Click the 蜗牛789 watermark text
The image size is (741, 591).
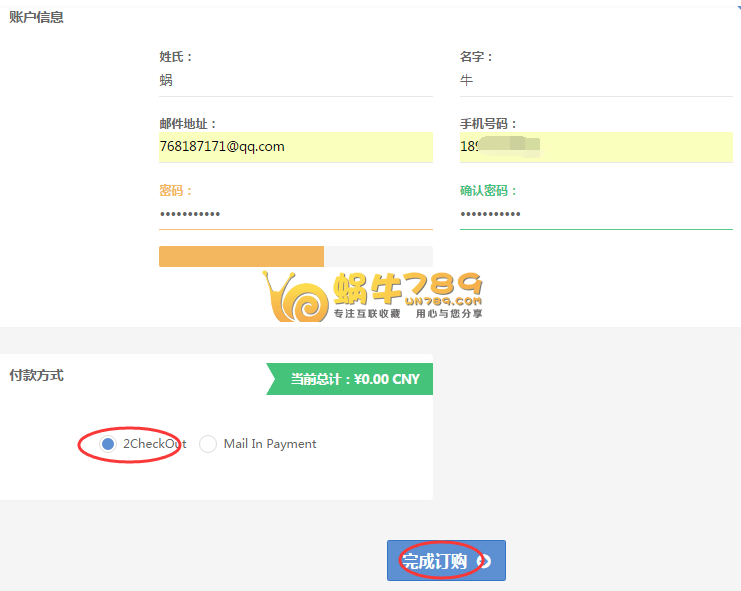click(408, 290)
